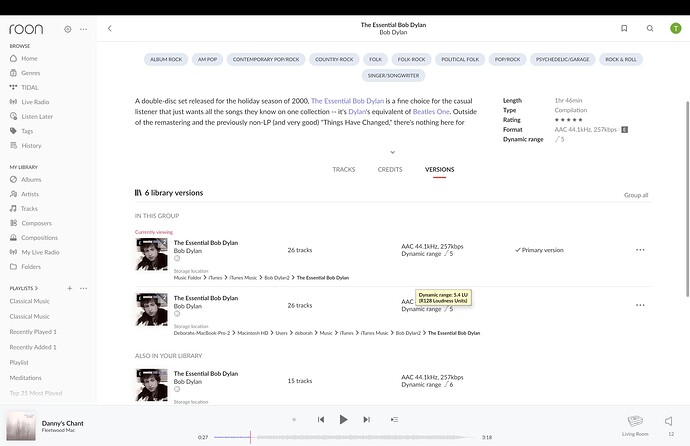Viewport: 690px width, 446px height.
Task: Click the bookmark icon in top bar
Action: tap(624, 28)
